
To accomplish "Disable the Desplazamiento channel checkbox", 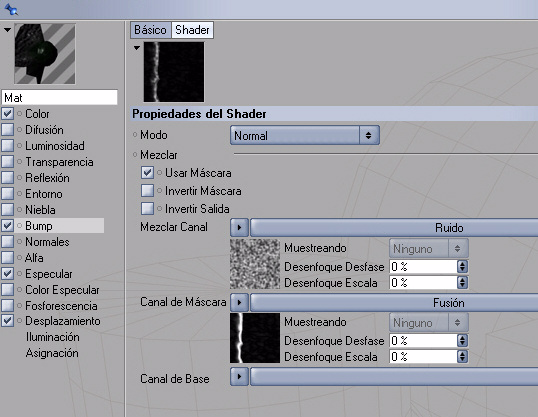I will 8,321.
